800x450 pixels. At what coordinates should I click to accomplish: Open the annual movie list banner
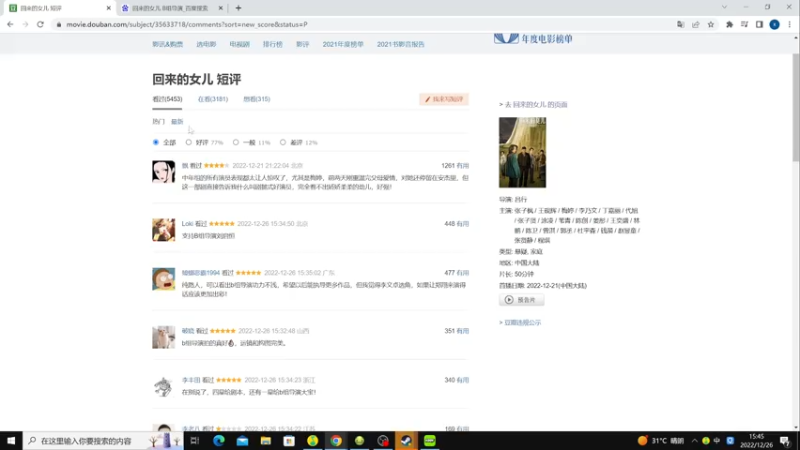[x=533, y=39]
